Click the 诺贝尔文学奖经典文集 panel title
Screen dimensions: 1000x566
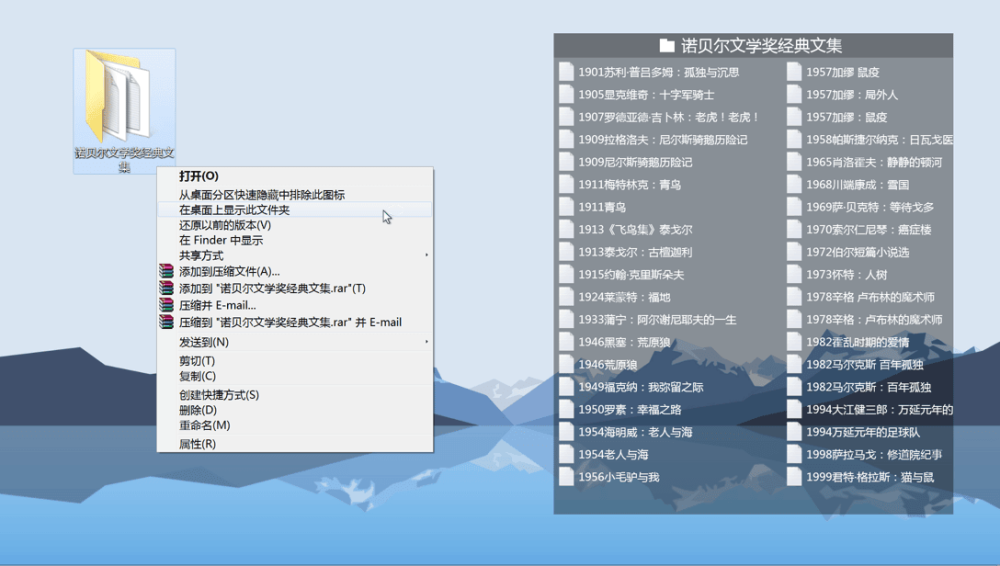click(761, 45)
